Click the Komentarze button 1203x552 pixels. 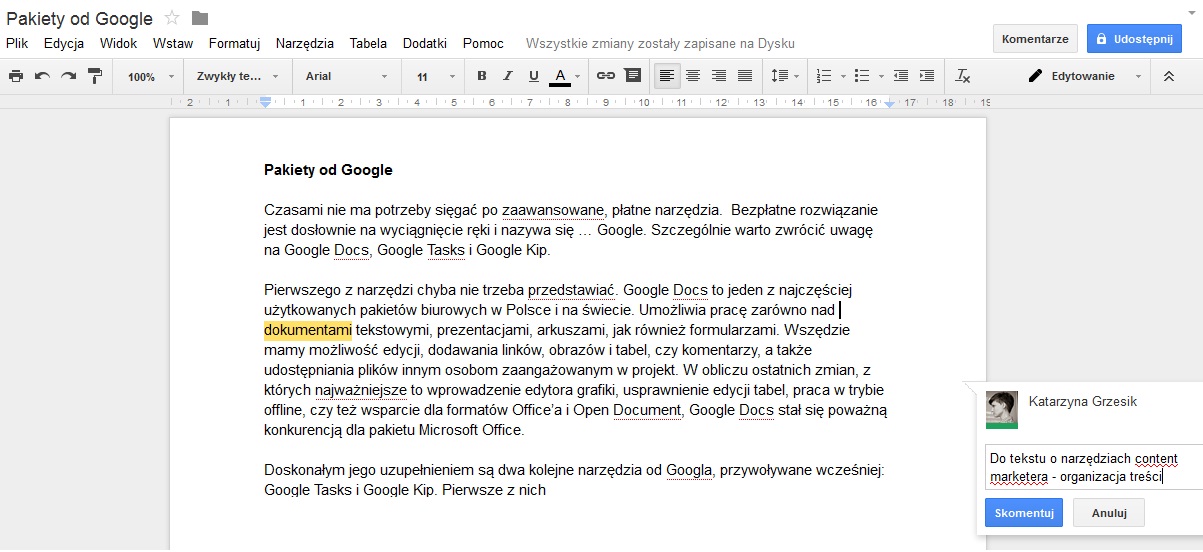click(x=1035, y=39)
